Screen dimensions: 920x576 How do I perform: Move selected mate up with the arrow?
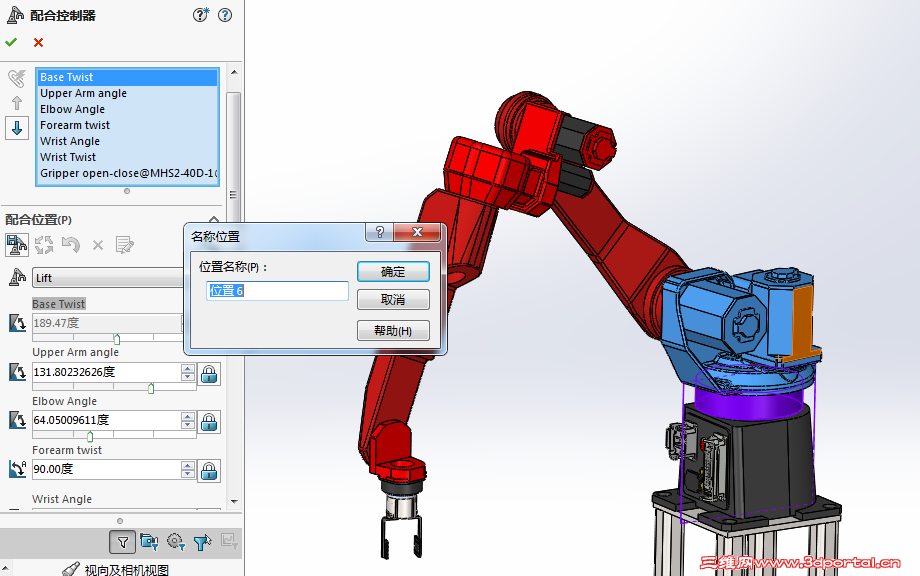[17, 103]
